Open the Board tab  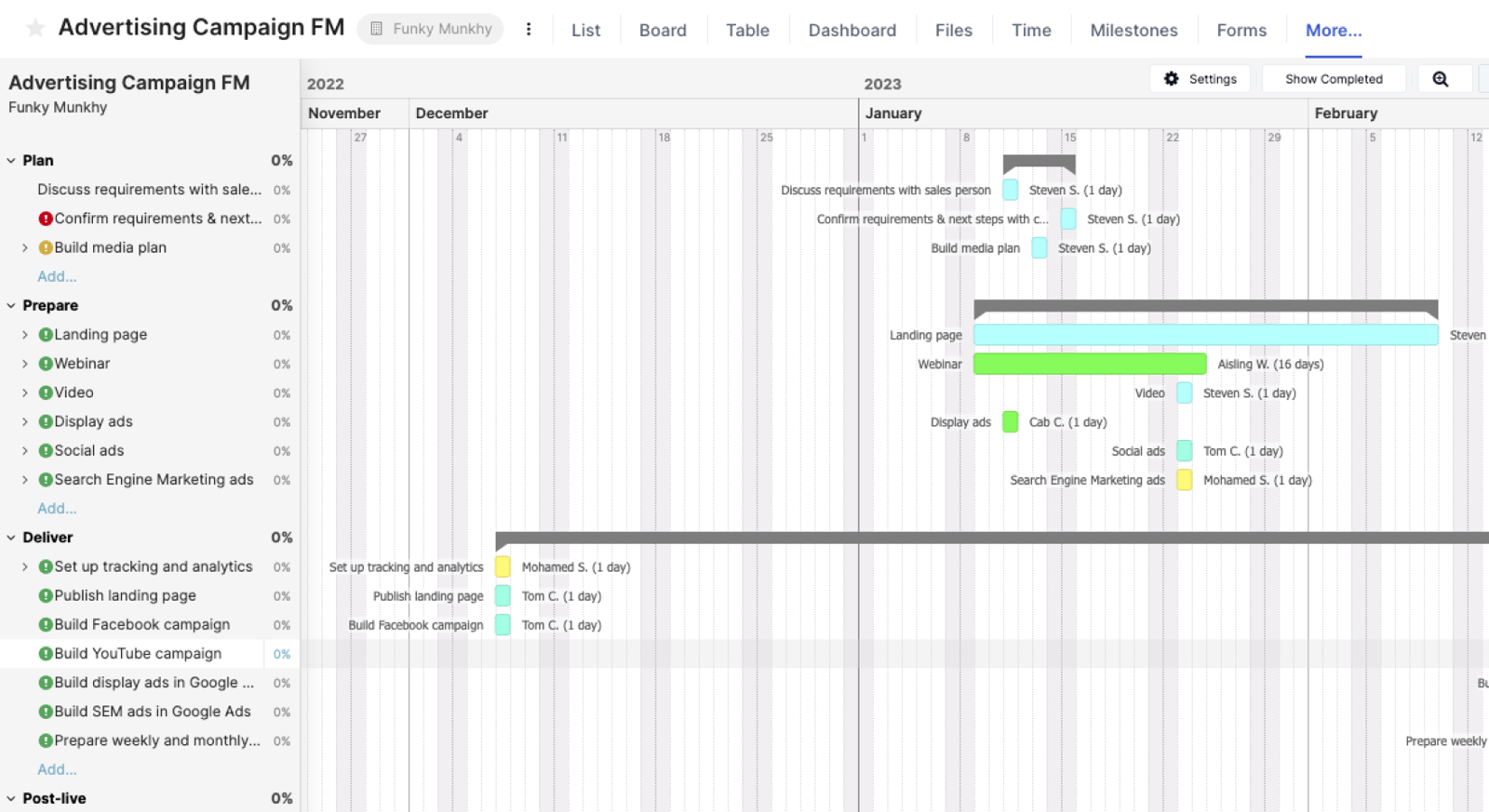[x=663, y=30]
